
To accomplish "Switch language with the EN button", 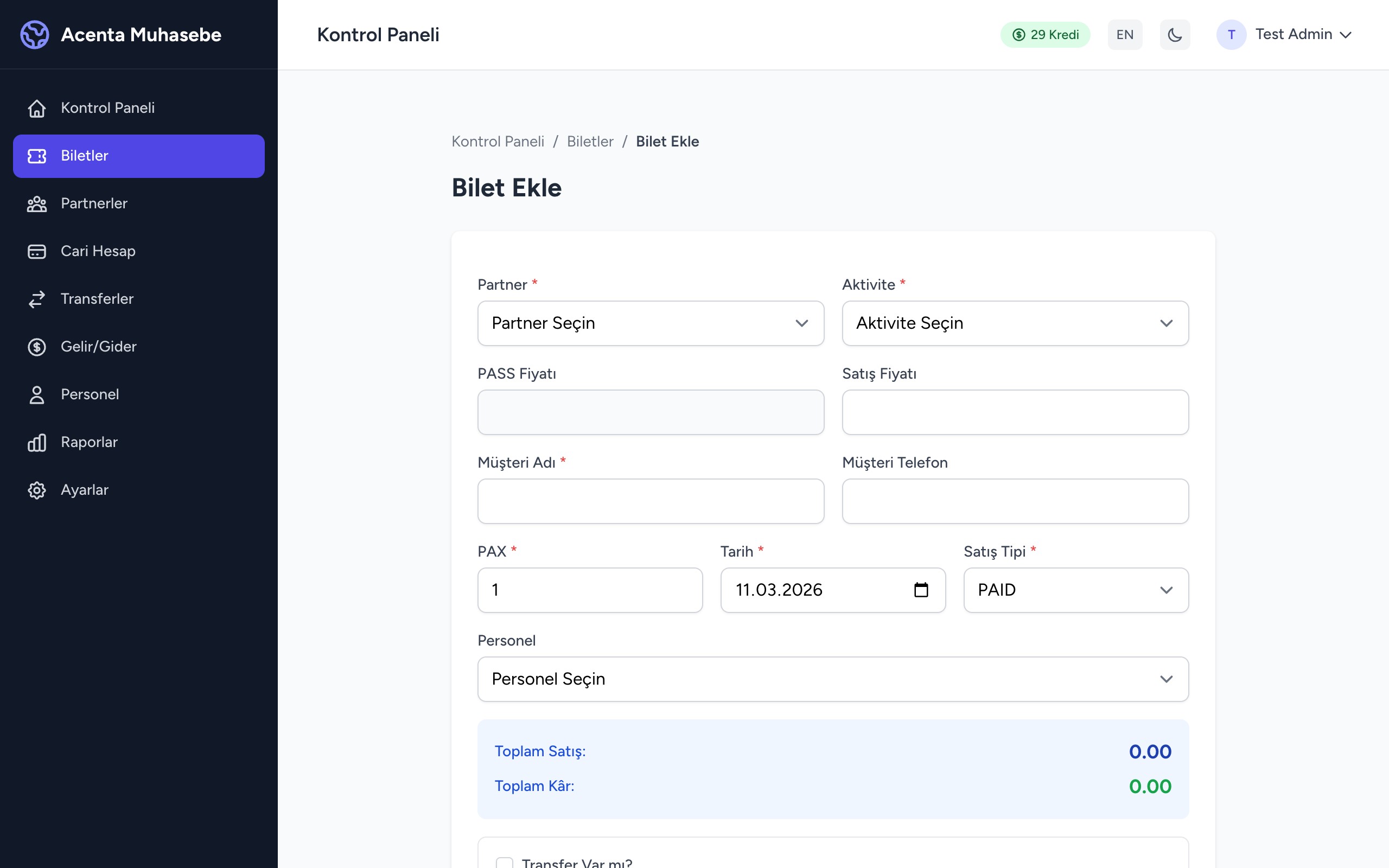I will [x=1124, y=34].
